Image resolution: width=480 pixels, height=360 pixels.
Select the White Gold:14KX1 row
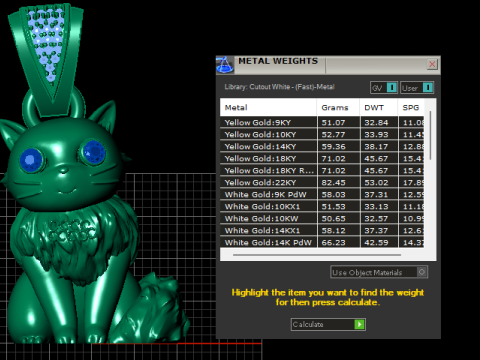tap(322, 230)
